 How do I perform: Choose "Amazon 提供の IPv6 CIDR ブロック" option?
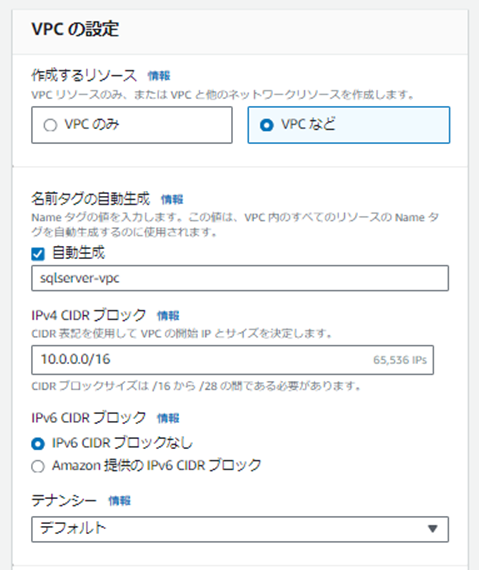(x=38, y=466)
